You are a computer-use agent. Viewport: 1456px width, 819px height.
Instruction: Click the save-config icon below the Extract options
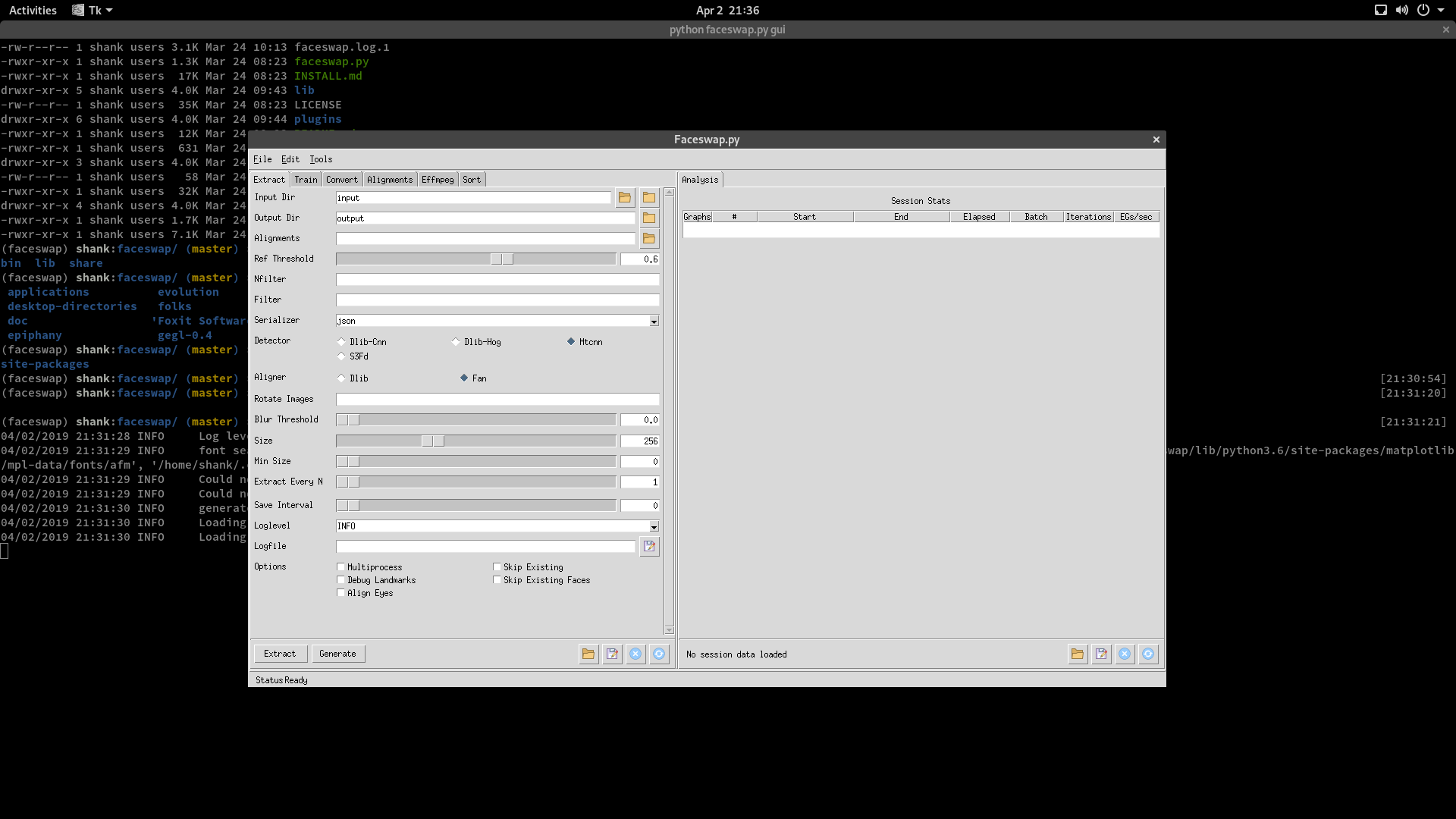click(612, 654)
